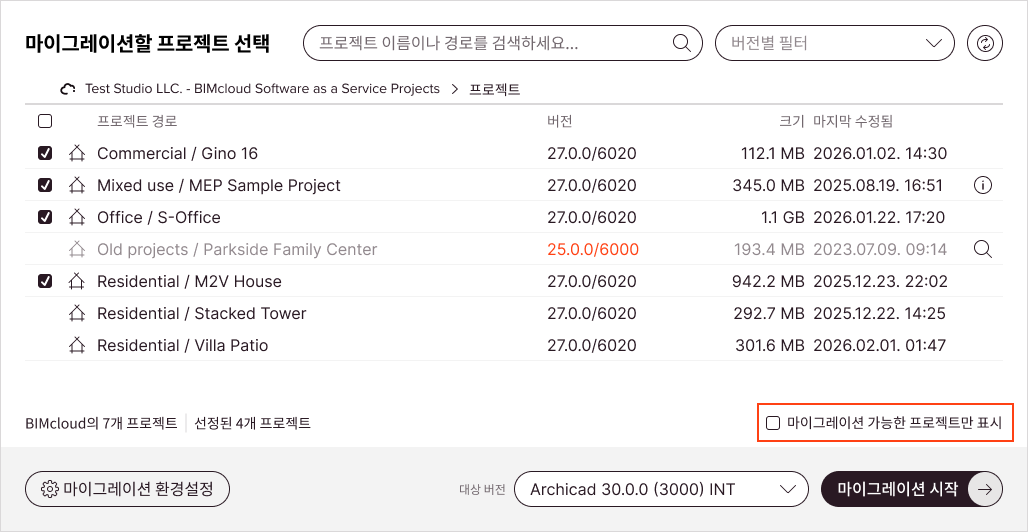Click the 프로젝트 breadcrumb item
The image size is (1028, 532).
[x=495, y=89]
